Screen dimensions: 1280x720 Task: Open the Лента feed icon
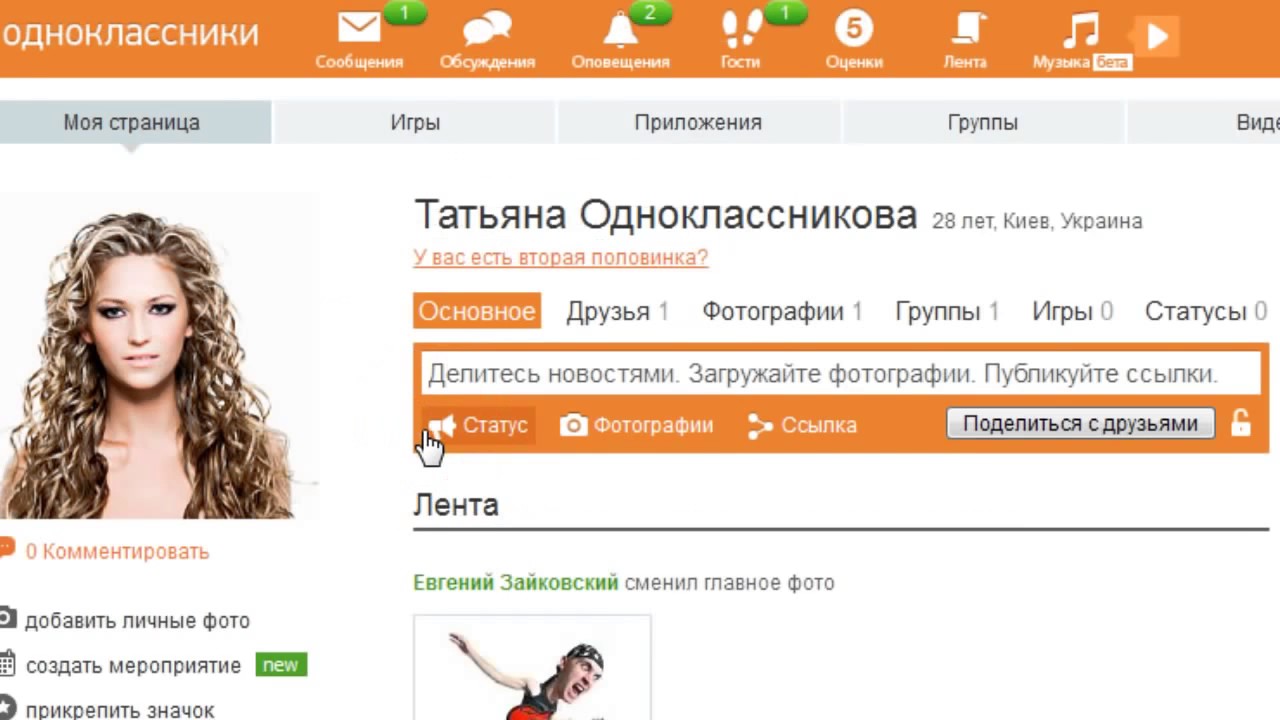coord(966,29)
